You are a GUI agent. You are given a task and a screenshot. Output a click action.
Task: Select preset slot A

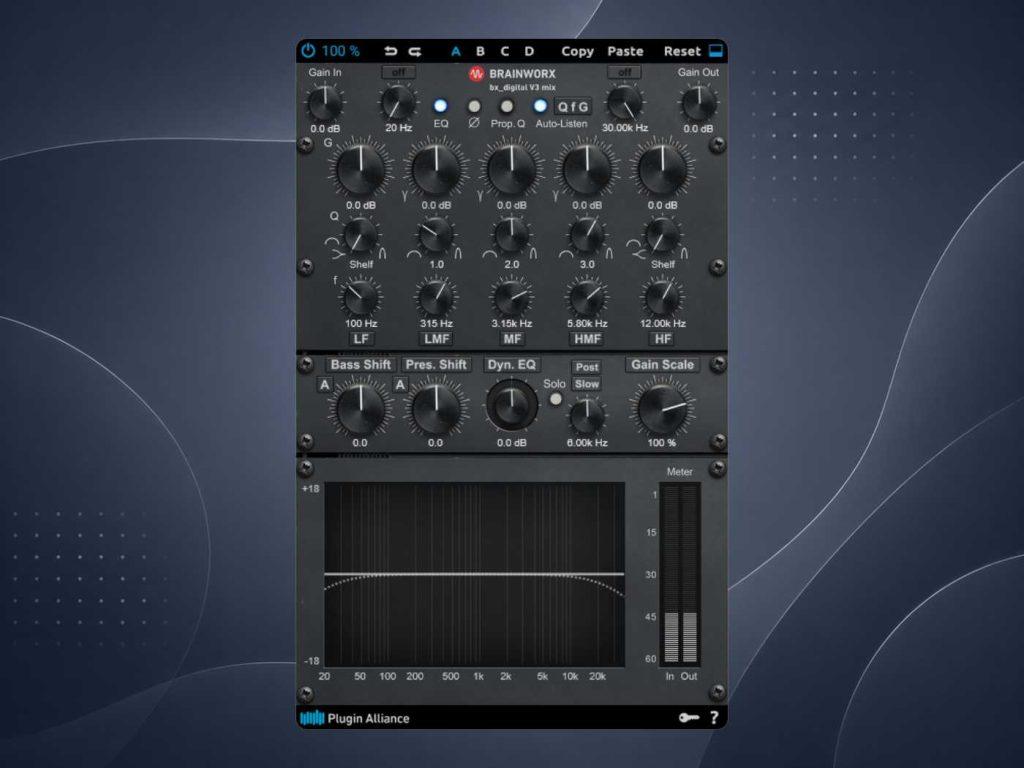456,52
